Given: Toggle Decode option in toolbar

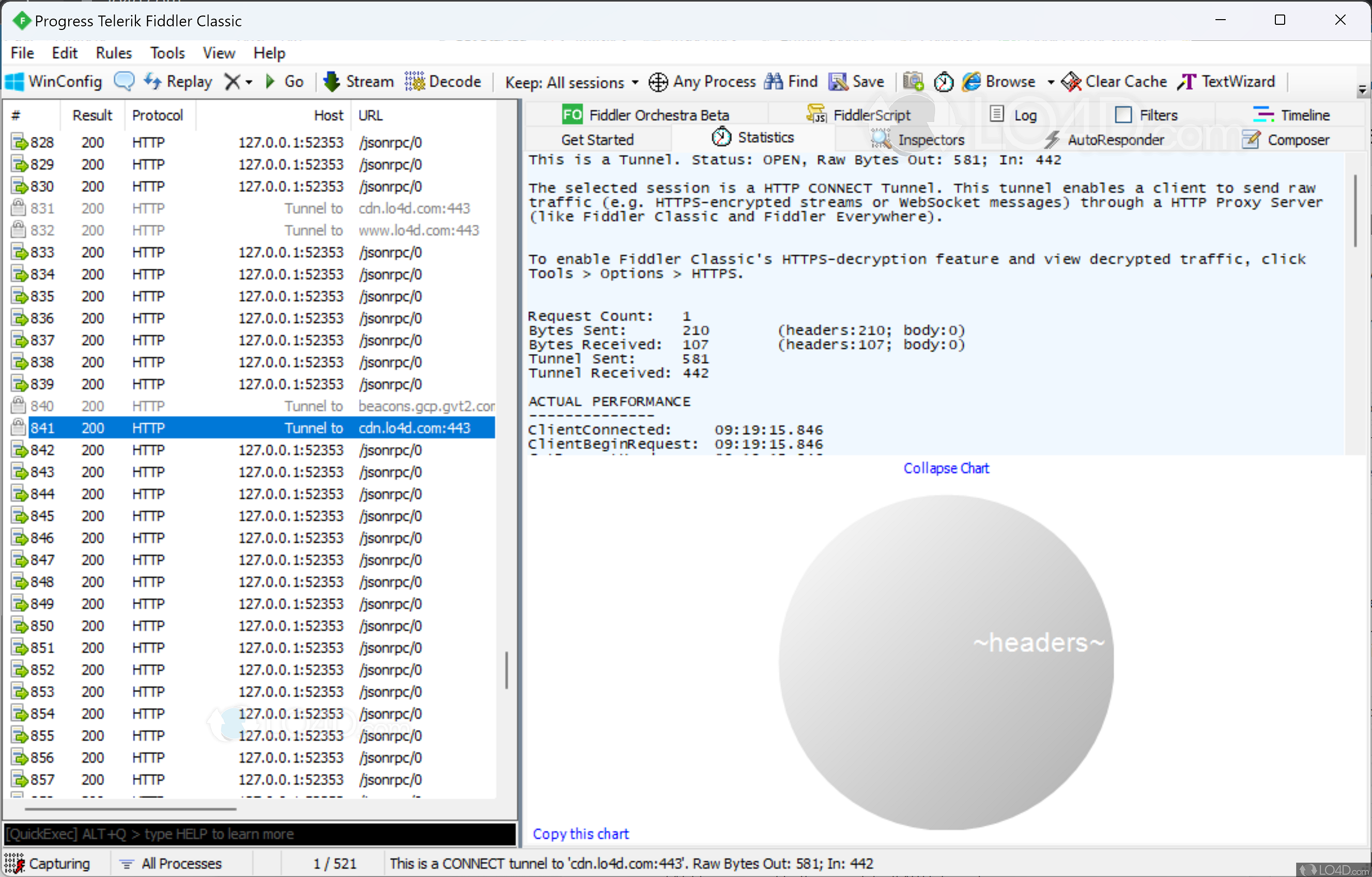Looking at the screenshot, I should (443, 82).
